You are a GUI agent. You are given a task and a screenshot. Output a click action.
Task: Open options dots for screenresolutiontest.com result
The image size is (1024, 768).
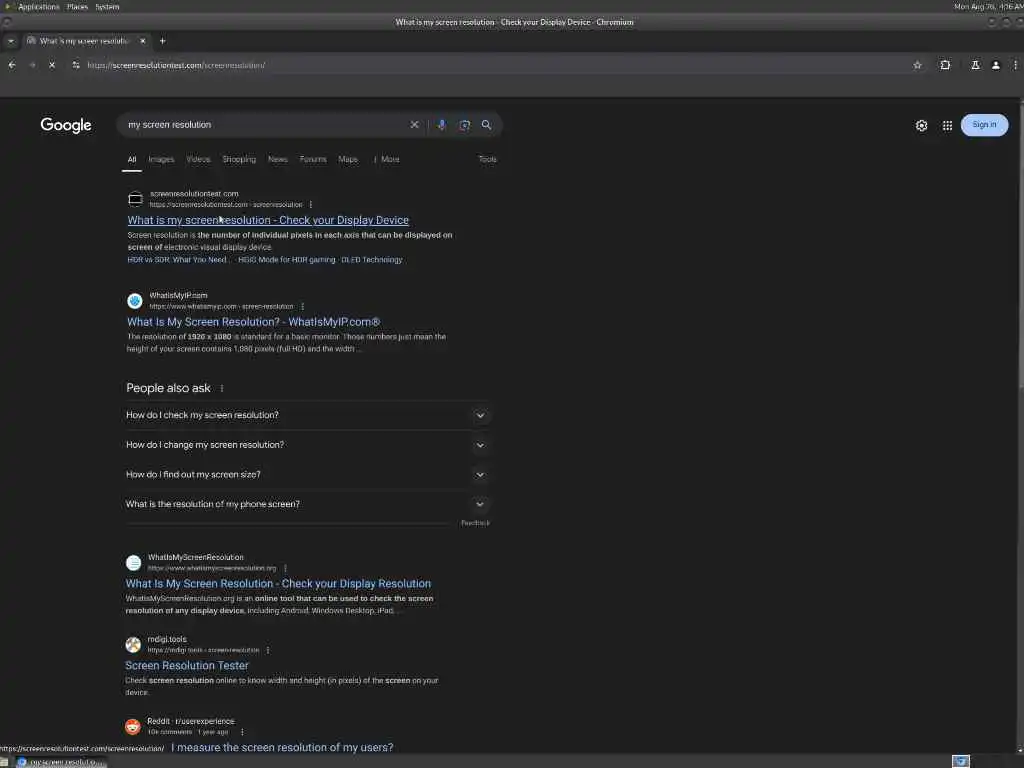point(311,204)
